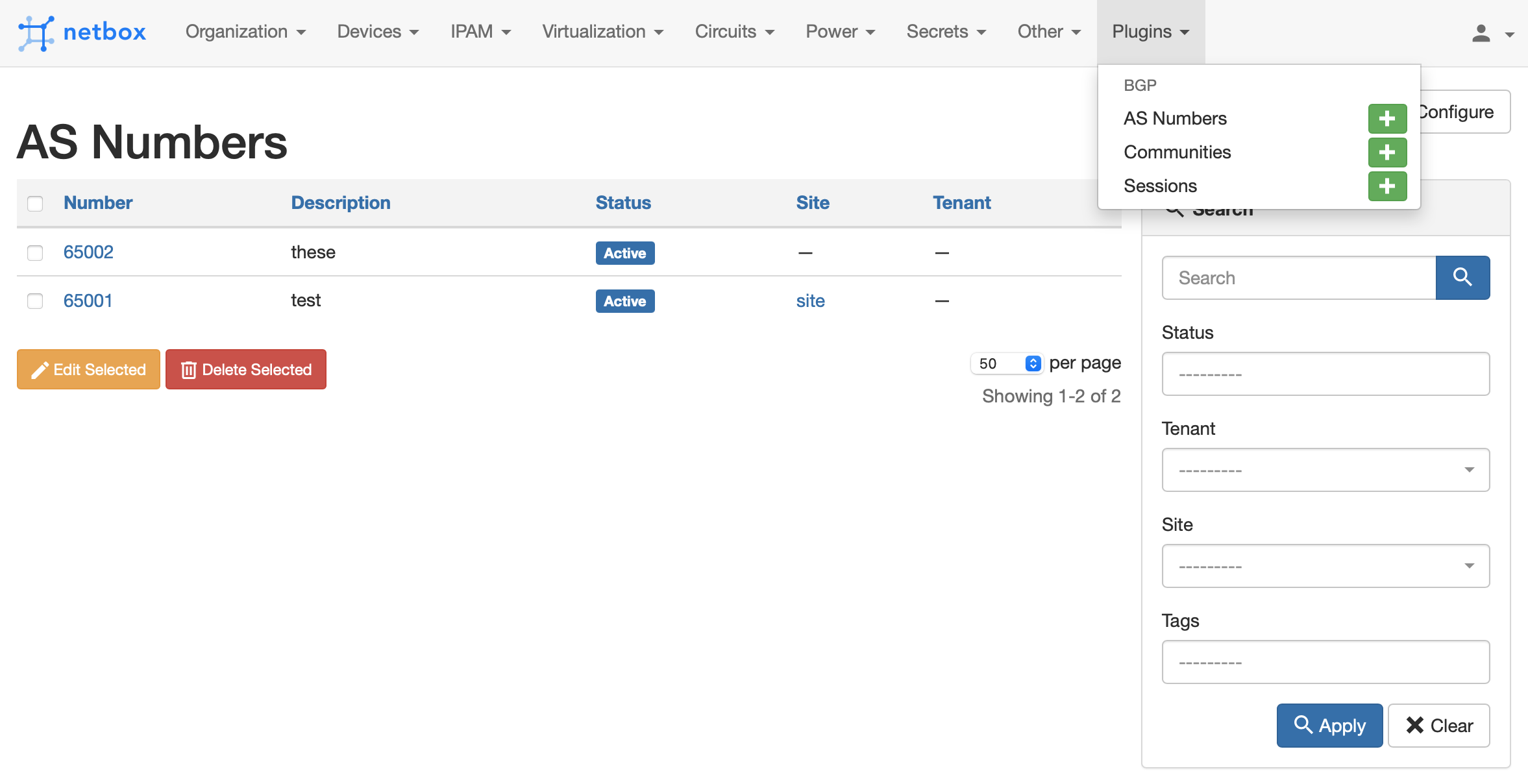
Task: Click the NetBox logo icon
Action: pos(36,32)
